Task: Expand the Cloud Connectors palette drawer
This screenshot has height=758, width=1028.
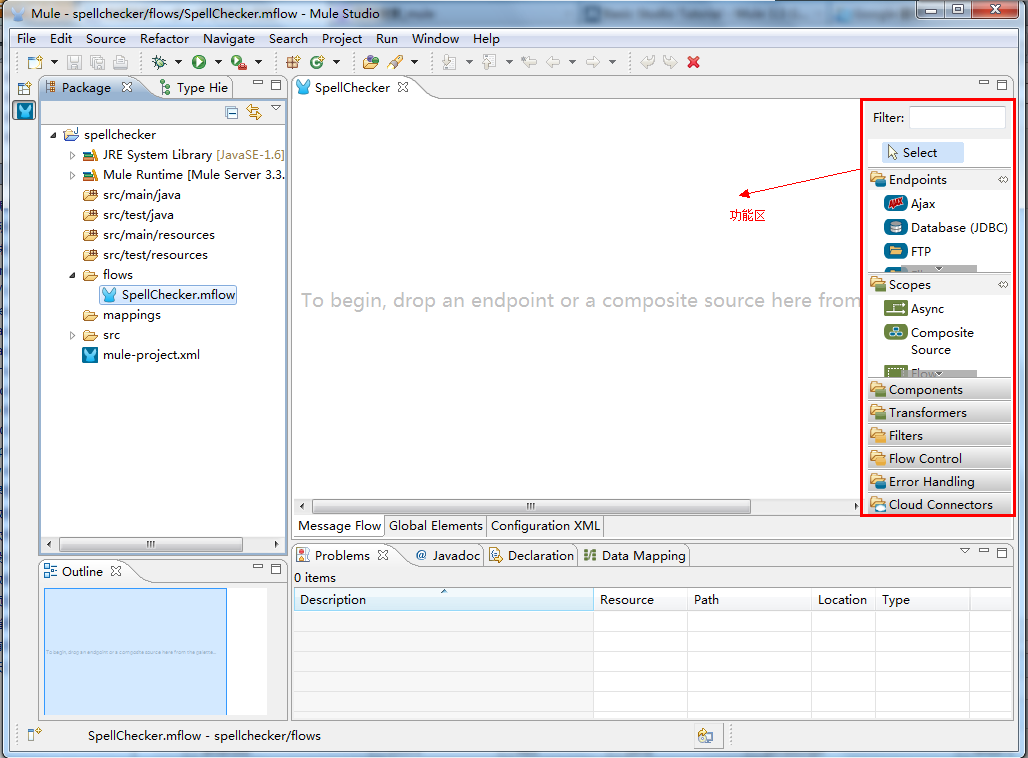Action: 939,504
